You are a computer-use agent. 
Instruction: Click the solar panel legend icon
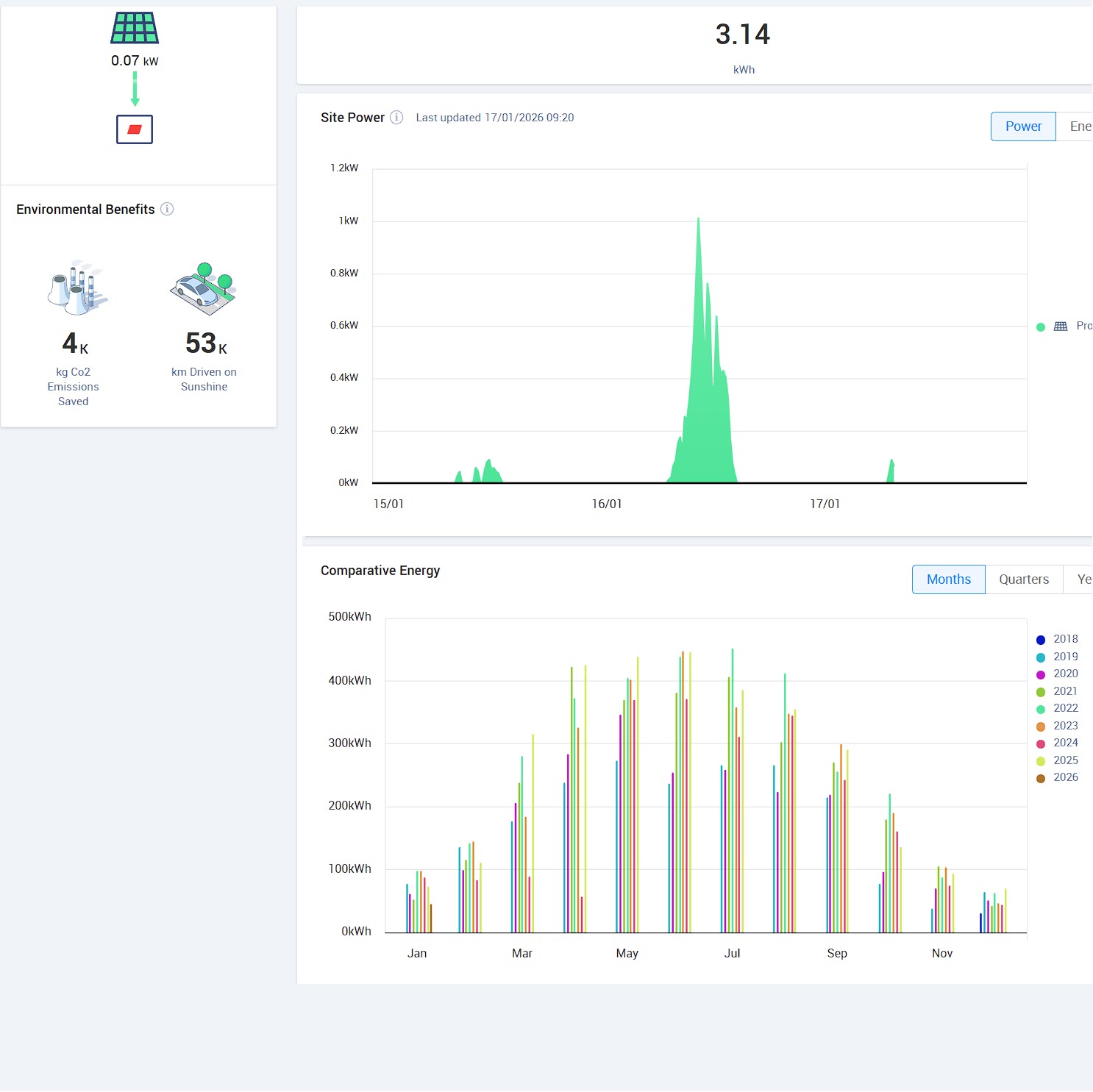click(x=1060, y=326)
